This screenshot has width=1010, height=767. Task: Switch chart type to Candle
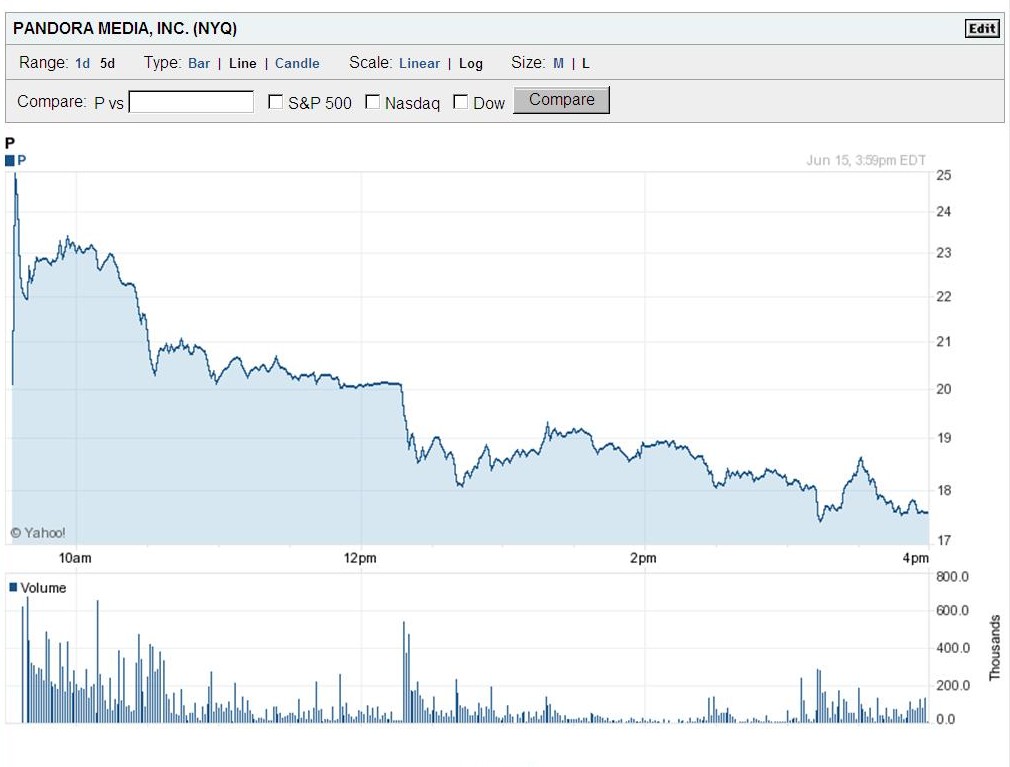(x=297, y=63)
